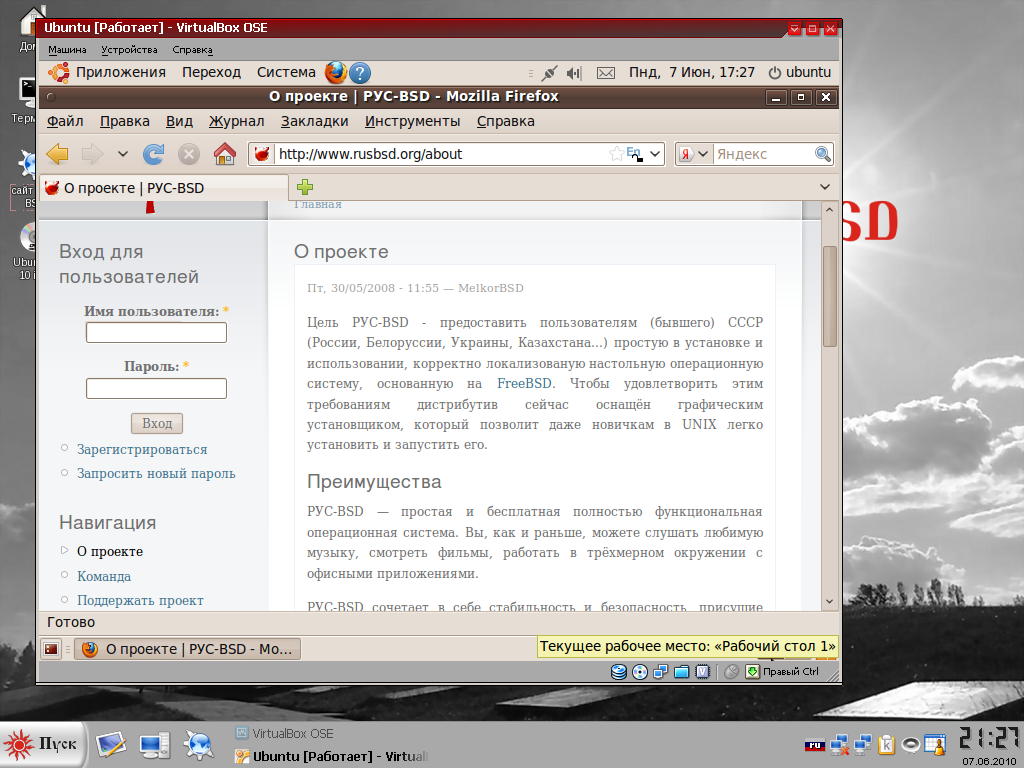The width and height of the screenshot is (1024, 768).
Task: Open a new tab with the green plus
Action: click(x=305, y=187)
